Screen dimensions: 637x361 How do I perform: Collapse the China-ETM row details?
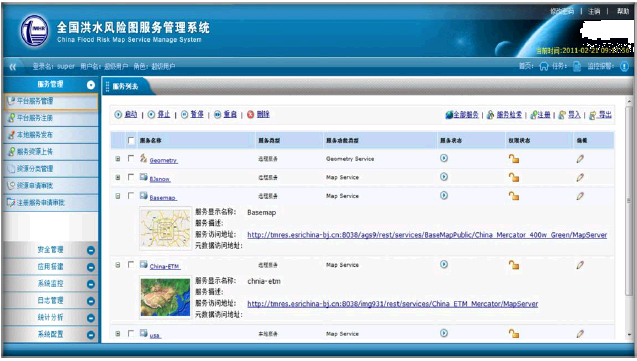click(x=117, y=265)
